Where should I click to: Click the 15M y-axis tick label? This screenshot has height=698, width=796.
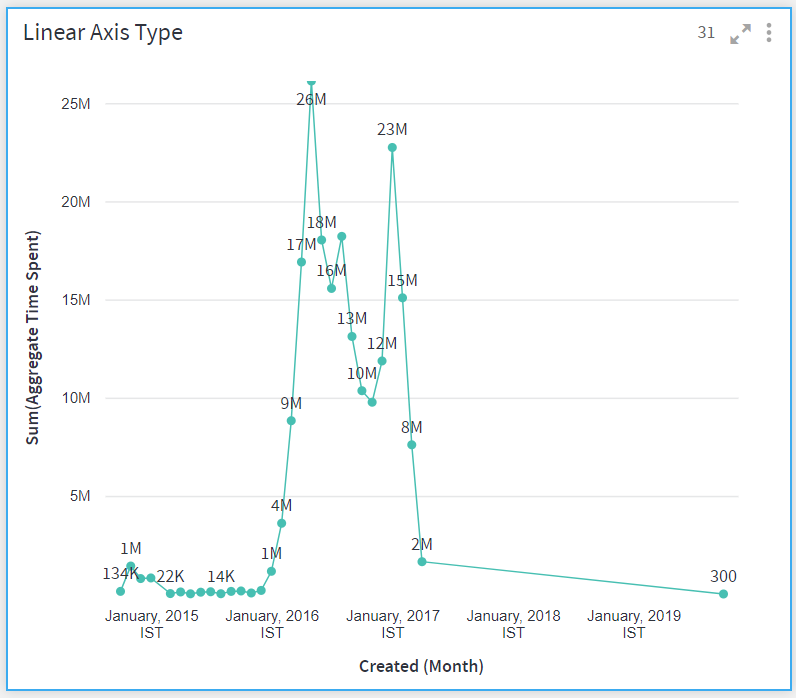pyautogui.click(x=76, y=300)
